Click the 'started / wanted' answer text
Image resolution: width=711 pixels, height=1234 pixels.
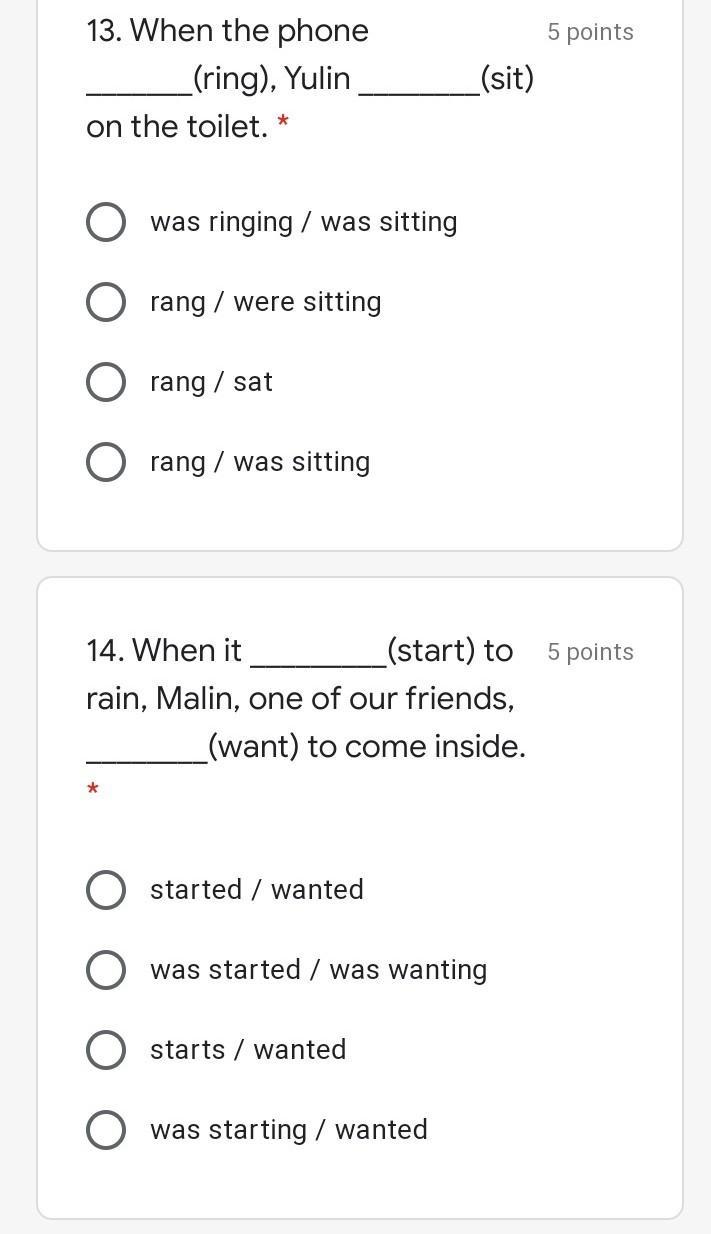point(256,890)
